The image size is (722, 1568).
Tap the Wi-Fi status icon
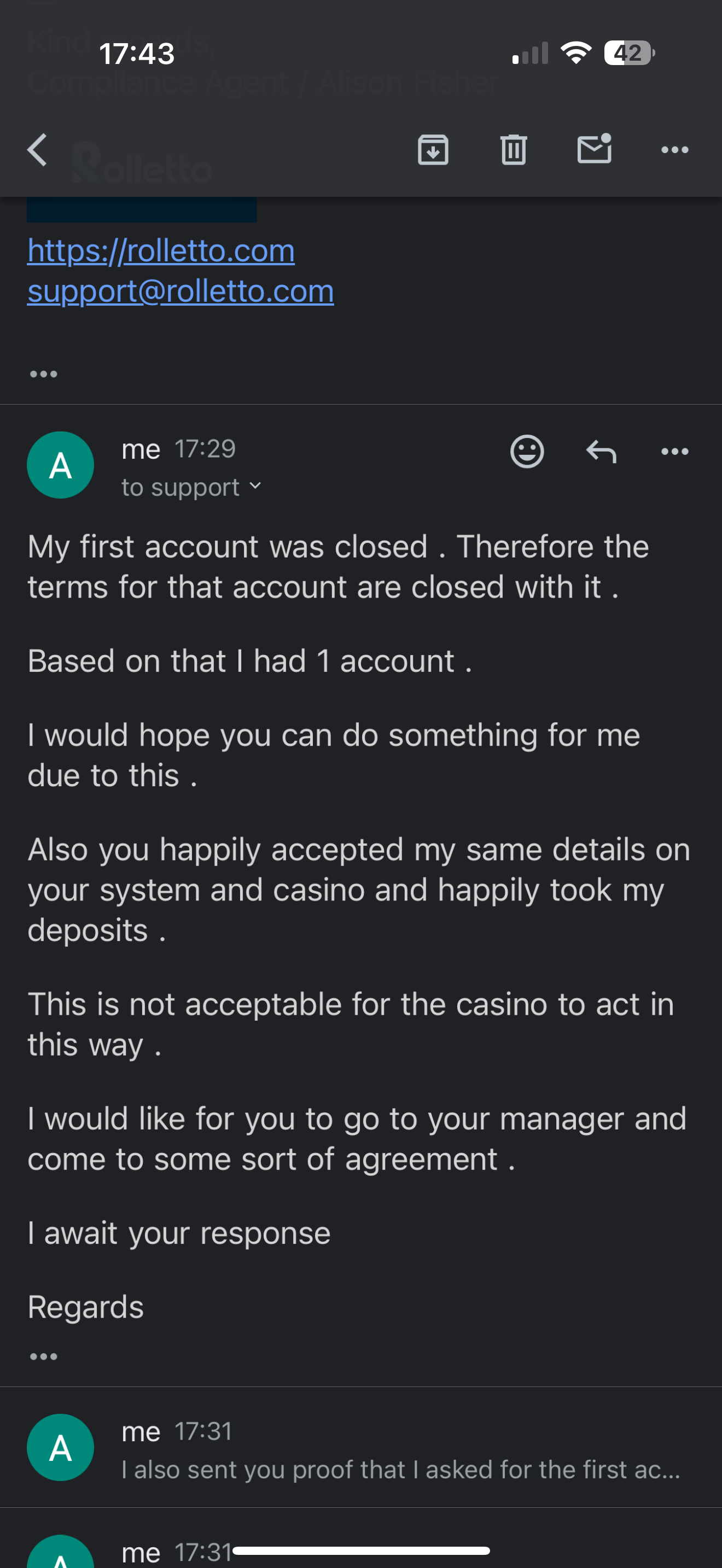[575, 53]
